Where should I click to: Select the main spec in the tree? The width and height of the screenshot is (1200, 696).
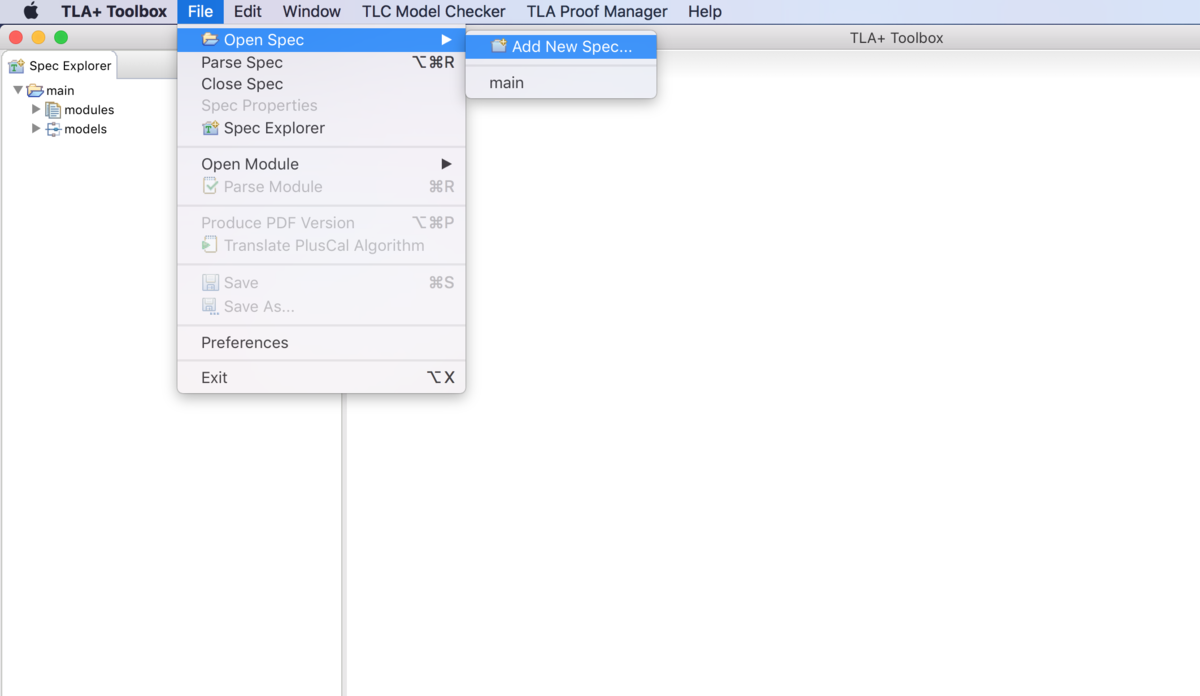(x=60, y=90)
